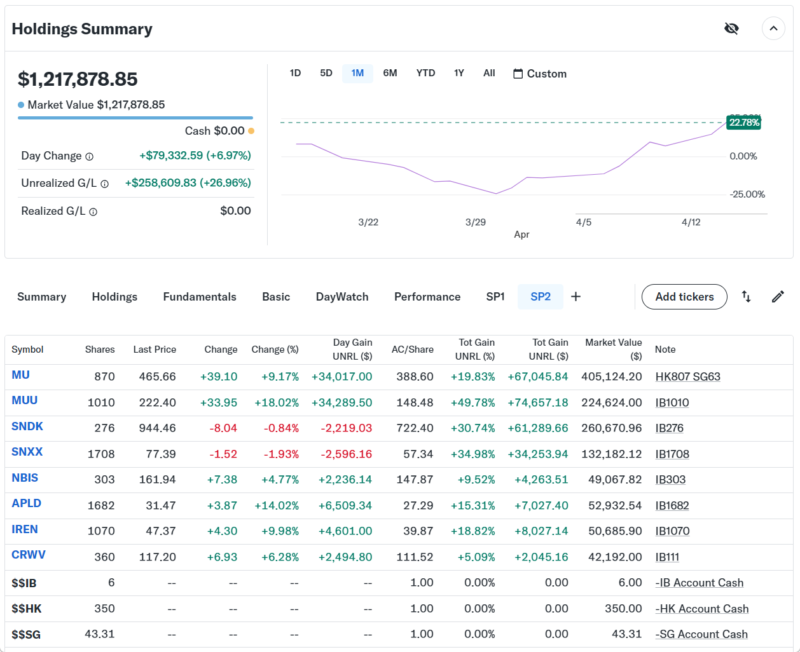Click Day Change info icon
The height and width of the screenshot is (652, 800).
tap(89, 156)
